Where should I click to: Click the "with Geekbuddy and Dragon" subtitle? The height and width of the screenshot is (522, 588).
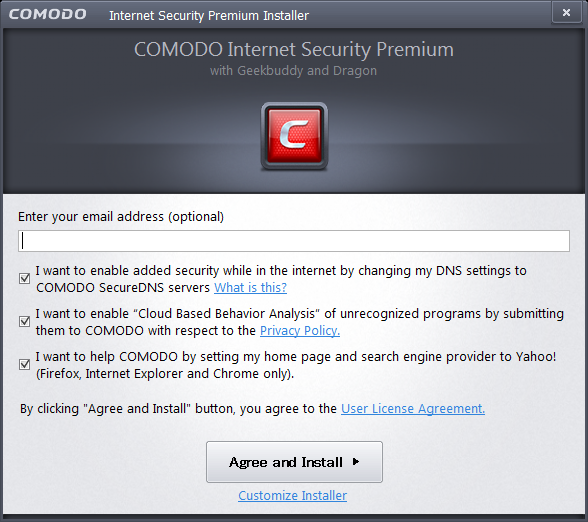click(x=293, y=71)
